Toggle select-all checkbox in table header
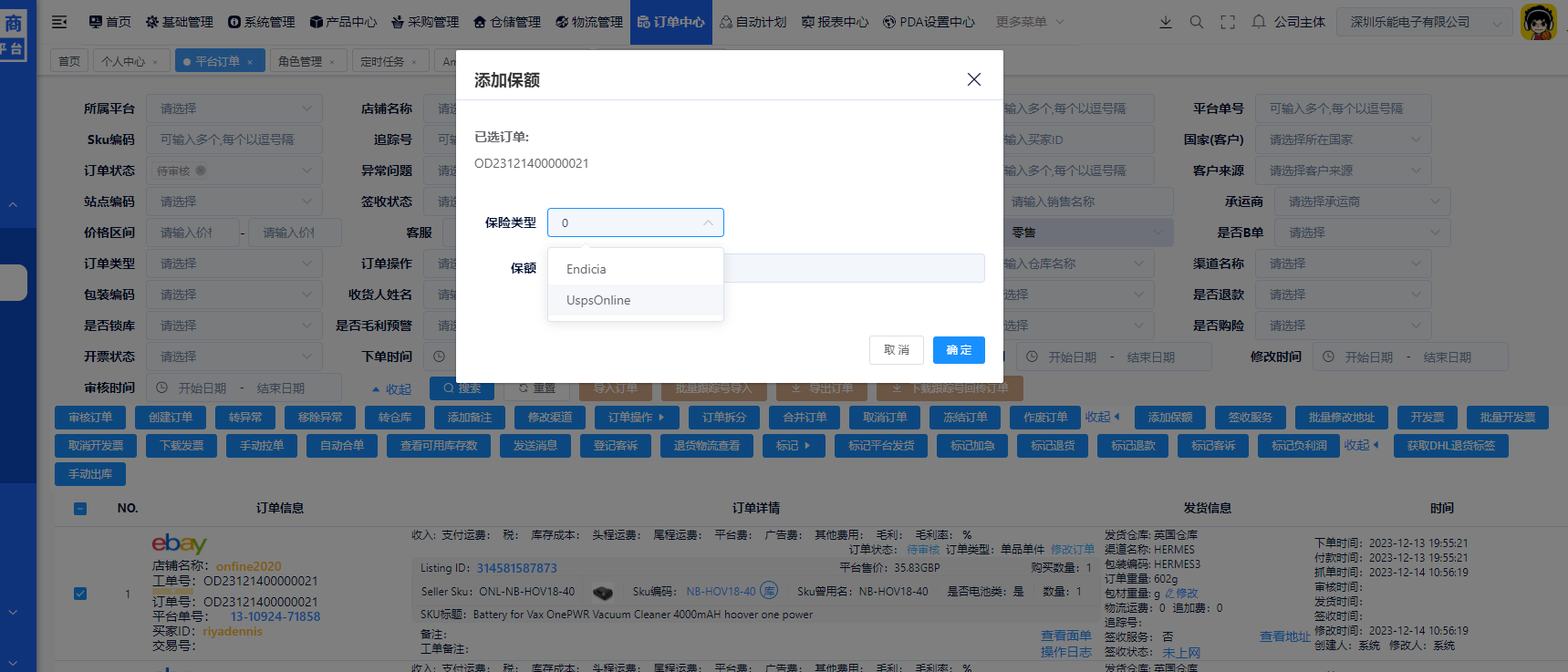 coord(80,509)
